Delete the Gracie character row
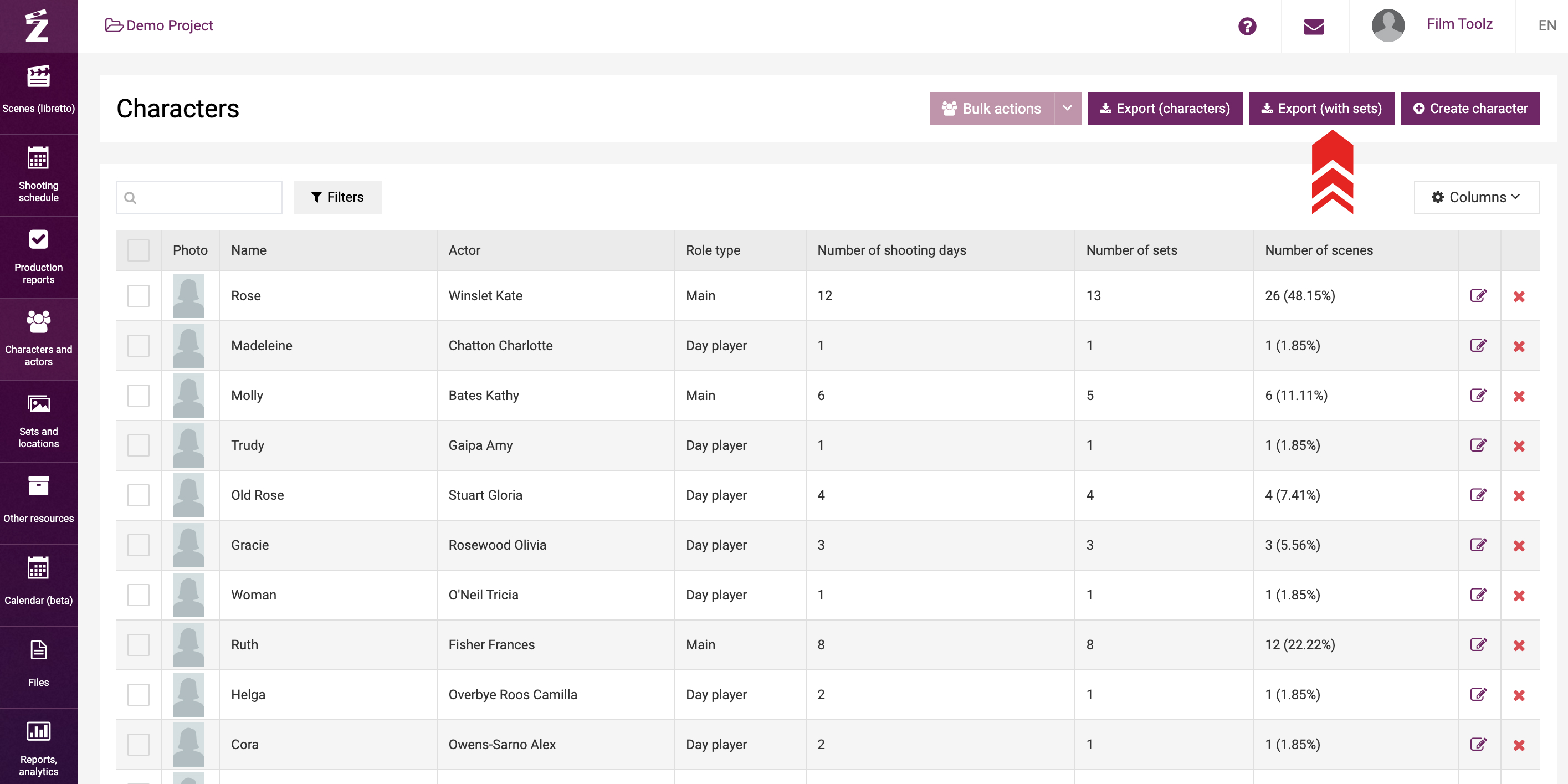 1519,546
